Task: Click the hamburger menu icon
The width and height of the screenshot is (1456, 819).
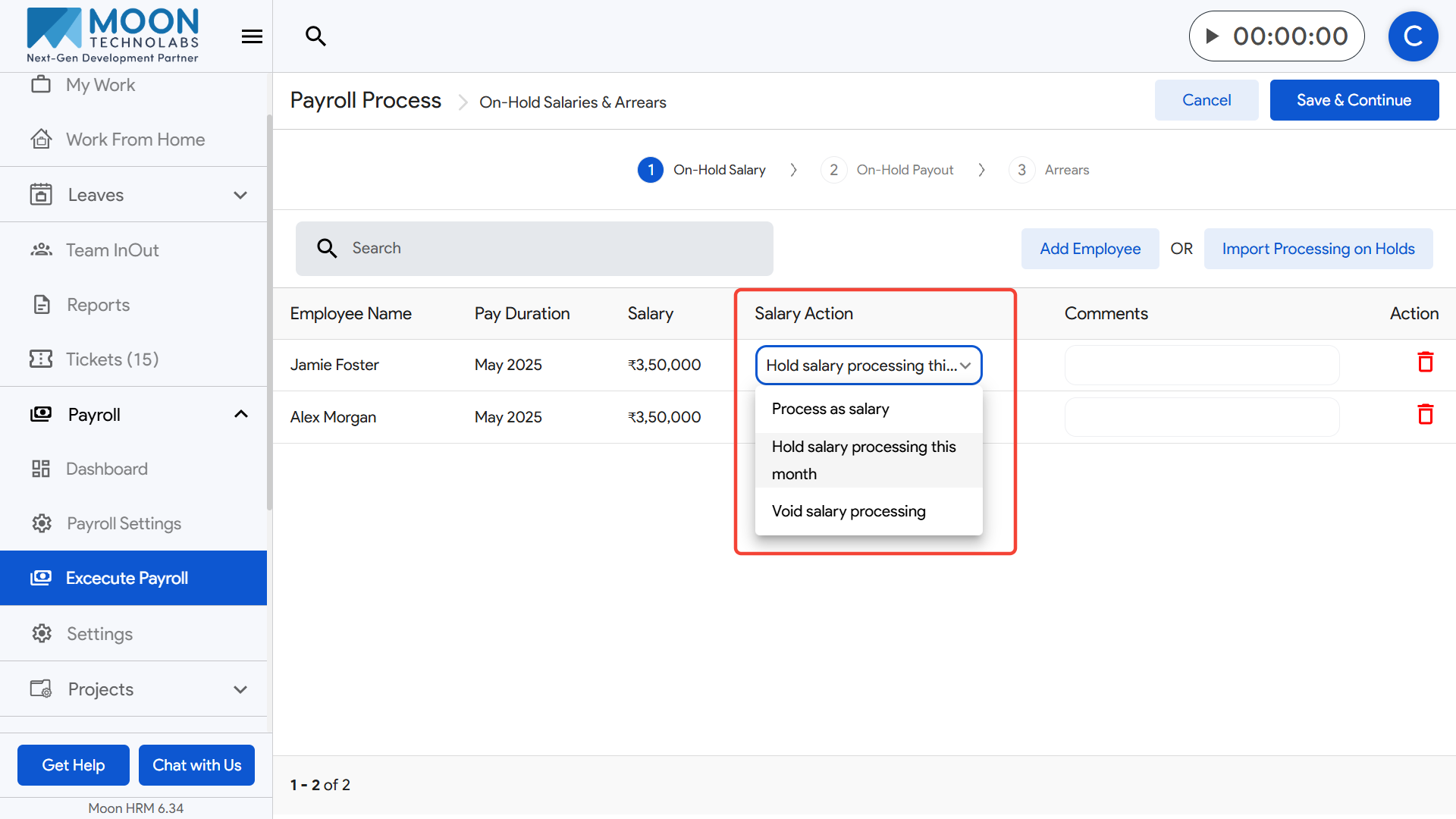Action: pyautogui.click(x=252, y=36)
